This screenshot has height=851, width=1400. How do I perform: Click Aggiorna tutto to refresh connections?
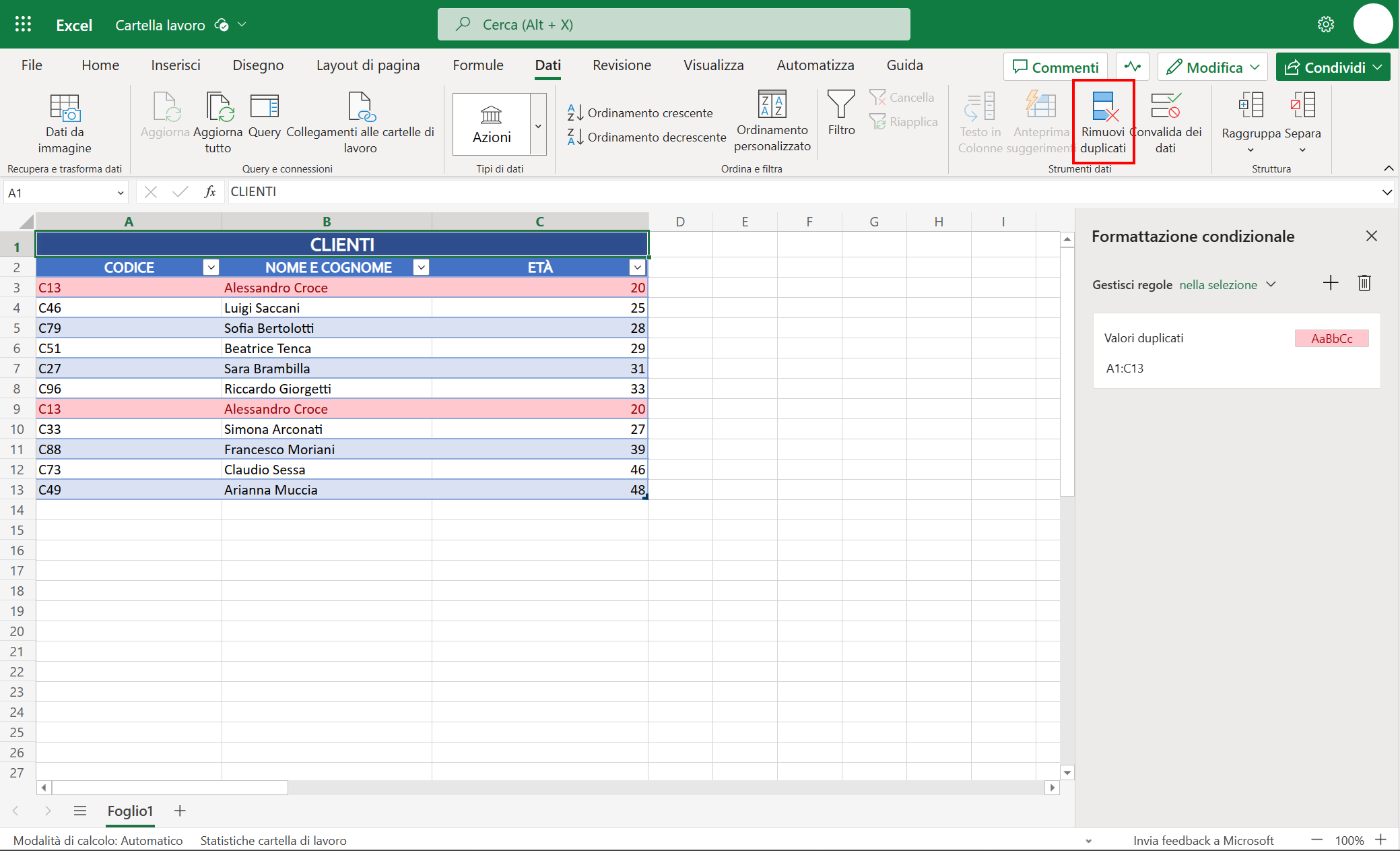218,125
